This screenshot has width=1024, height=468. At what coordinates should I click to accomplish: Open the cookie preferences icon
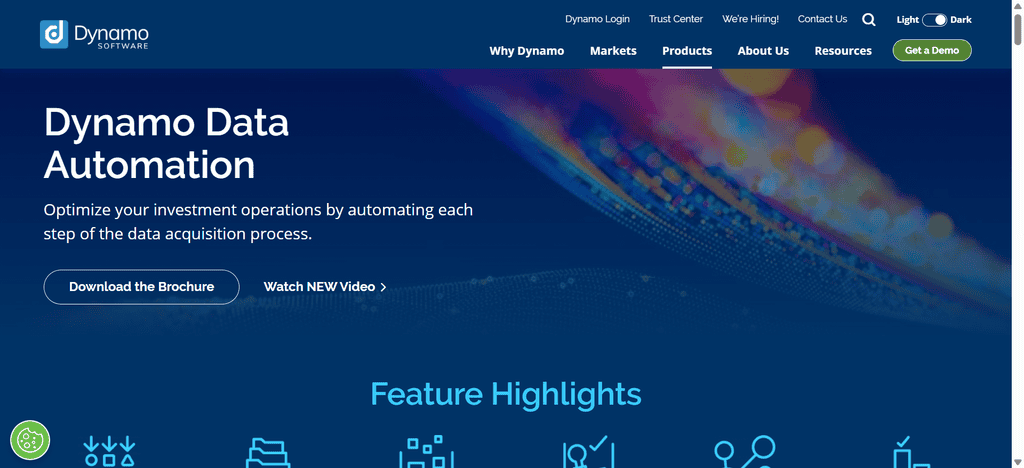click(x=30, y=441)
